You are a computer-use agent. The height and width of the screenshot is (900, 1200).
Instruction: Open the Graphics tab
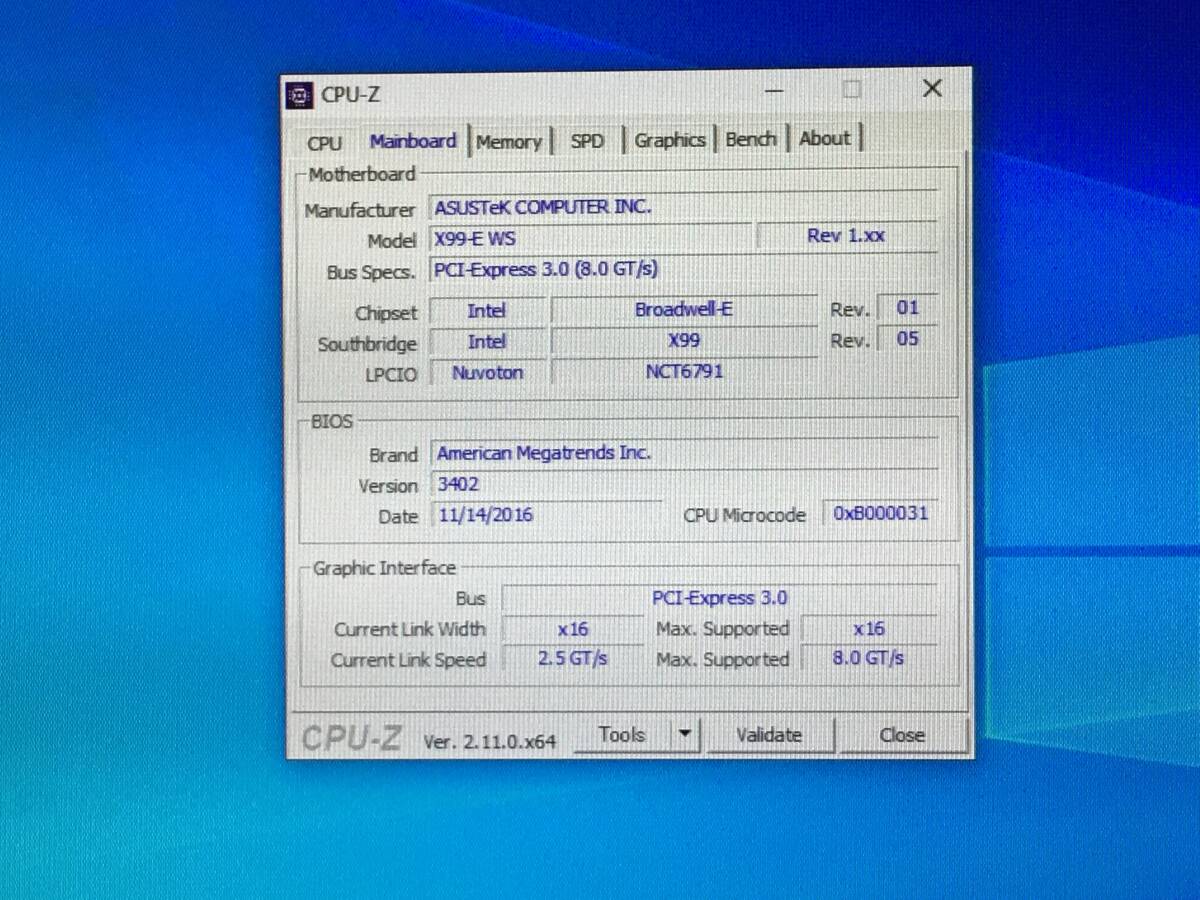tap(670, 140)
